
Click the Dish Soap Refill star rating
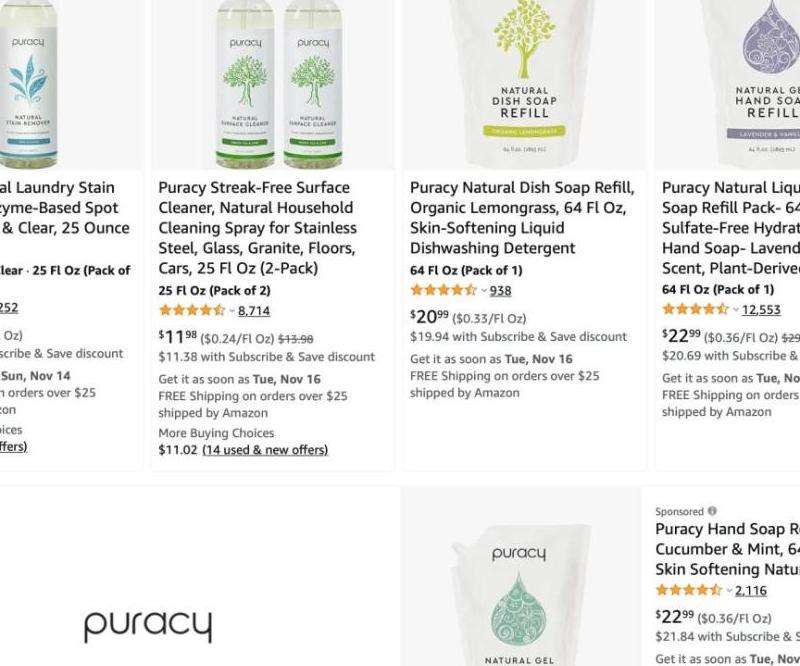click(443, 290)
